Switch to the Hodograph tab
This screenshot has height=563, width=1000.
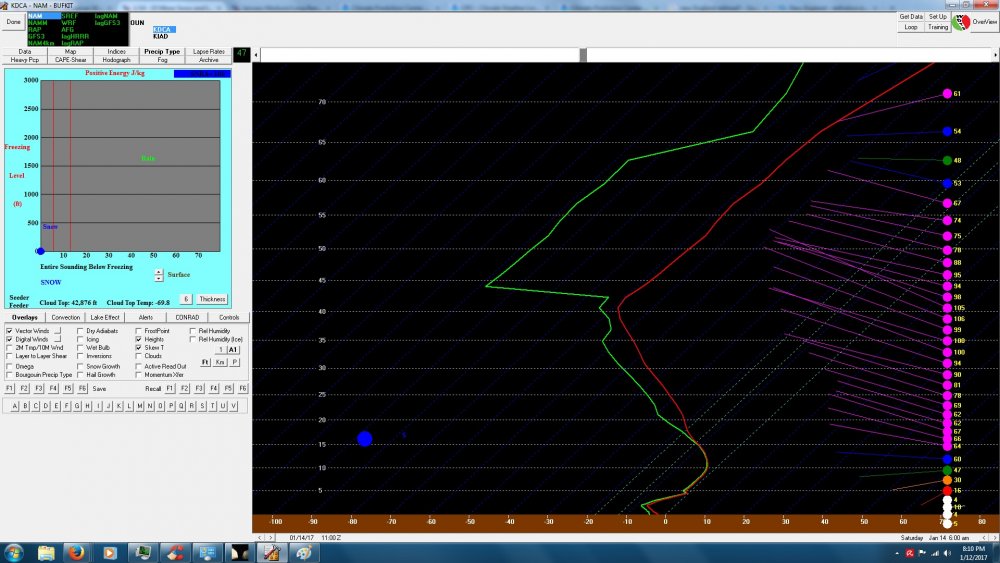click(117, 60)
